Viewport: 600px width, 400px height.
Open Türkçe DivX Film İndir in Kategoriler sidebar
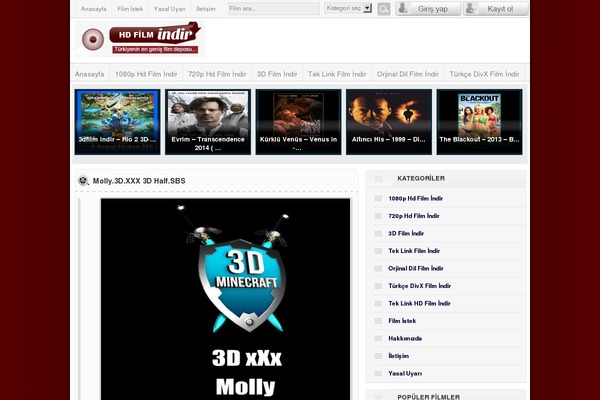(419, 286)
